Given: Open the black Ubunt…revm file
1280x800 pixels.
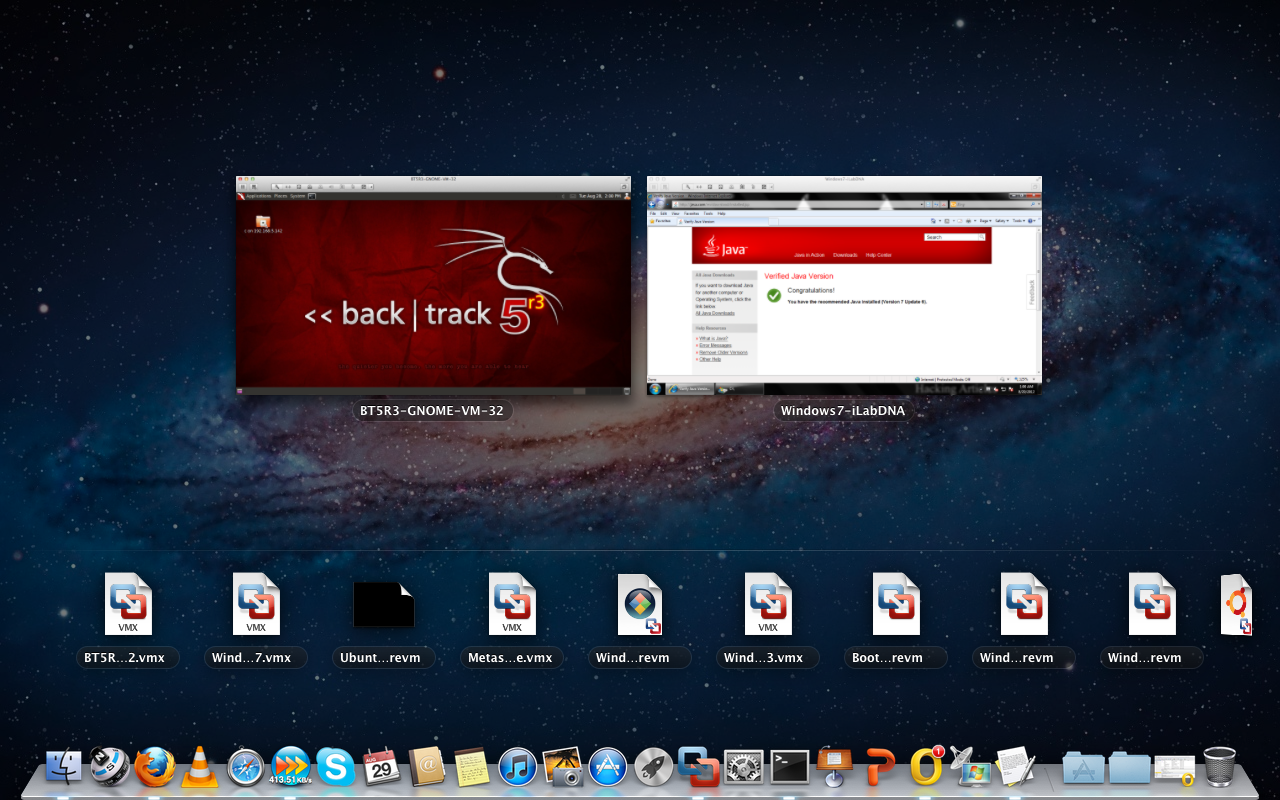Looking at the screenshot, I should point(383,604).
